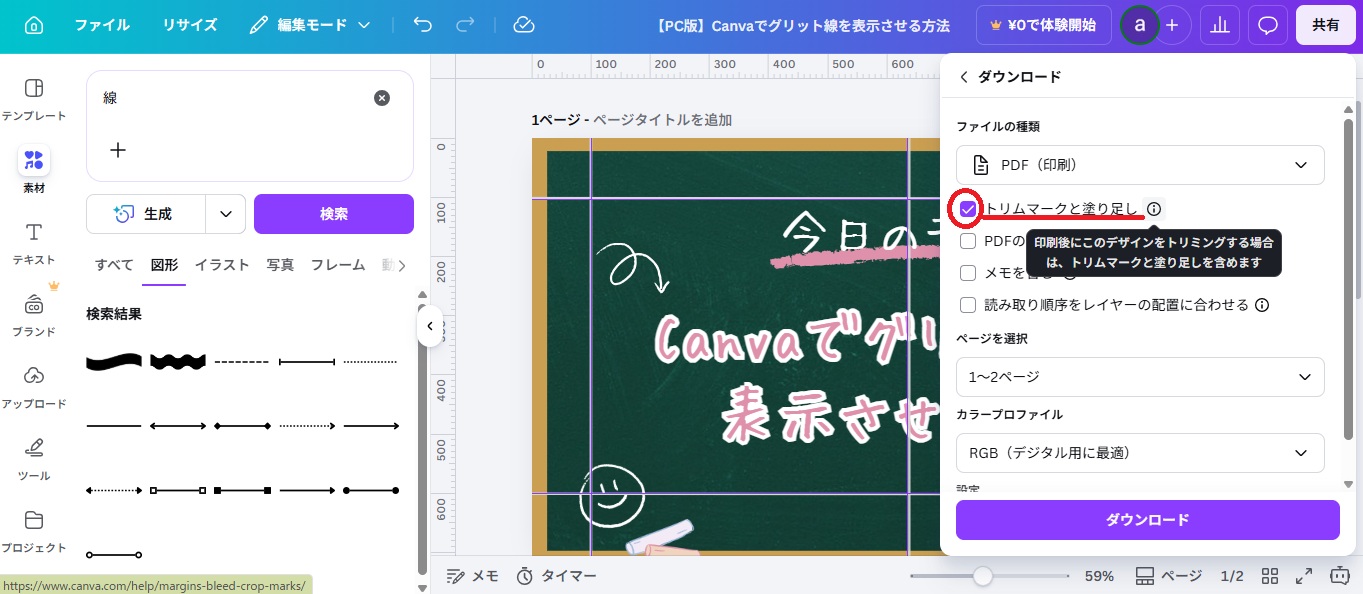
Task: Click the purple 検索 button
Action: (x=334, y=214)
